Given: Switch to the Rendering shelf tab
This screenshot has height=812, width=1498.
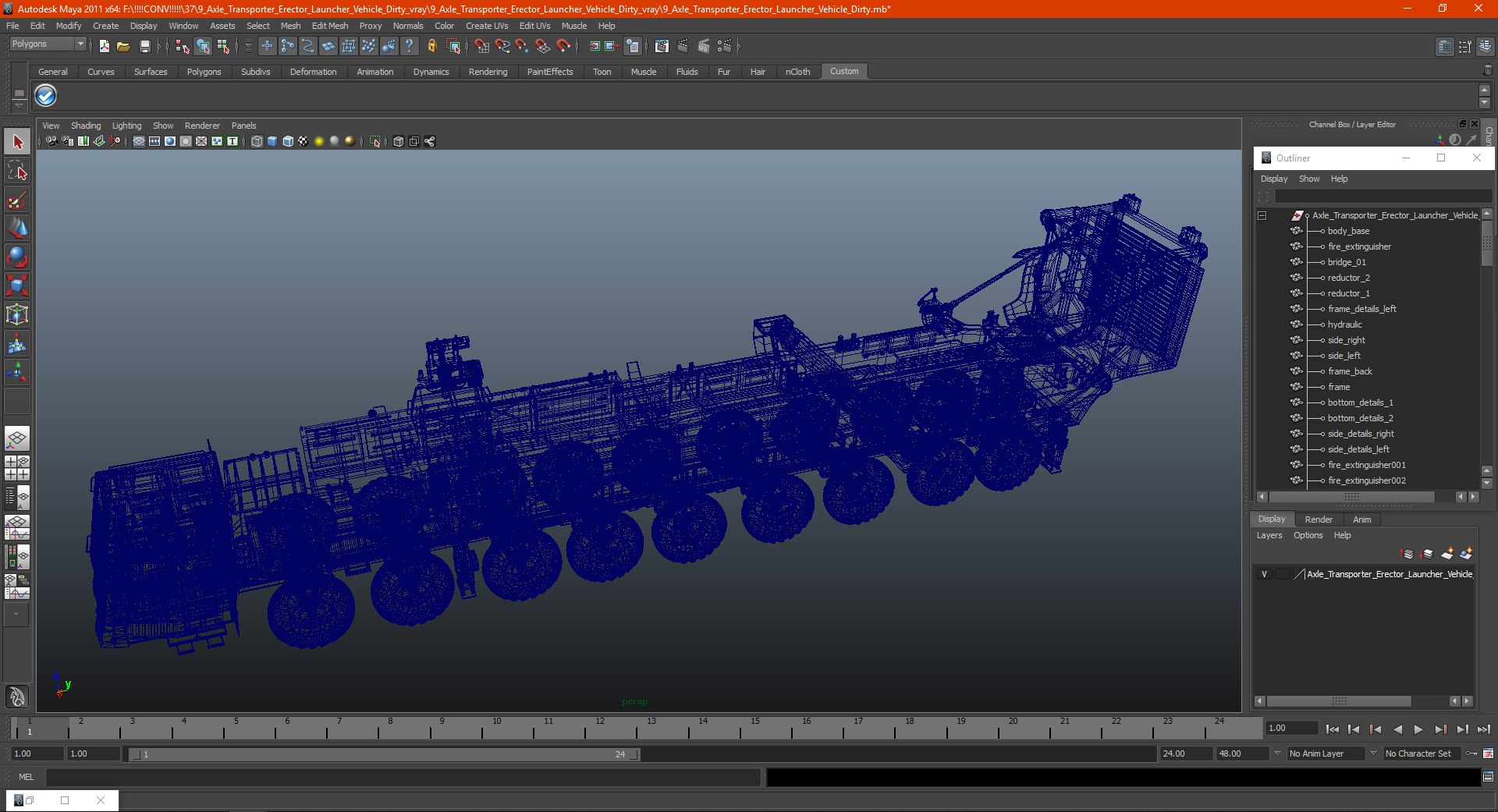Looking at the screenshot, I should tap(488, 72).
